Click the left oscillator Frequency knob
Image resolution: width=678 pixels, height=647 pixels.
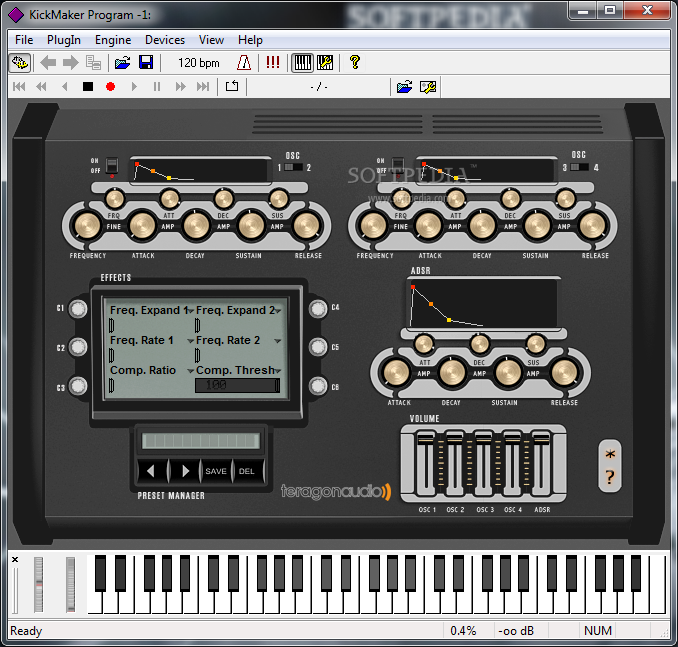[x=87, y=226]
